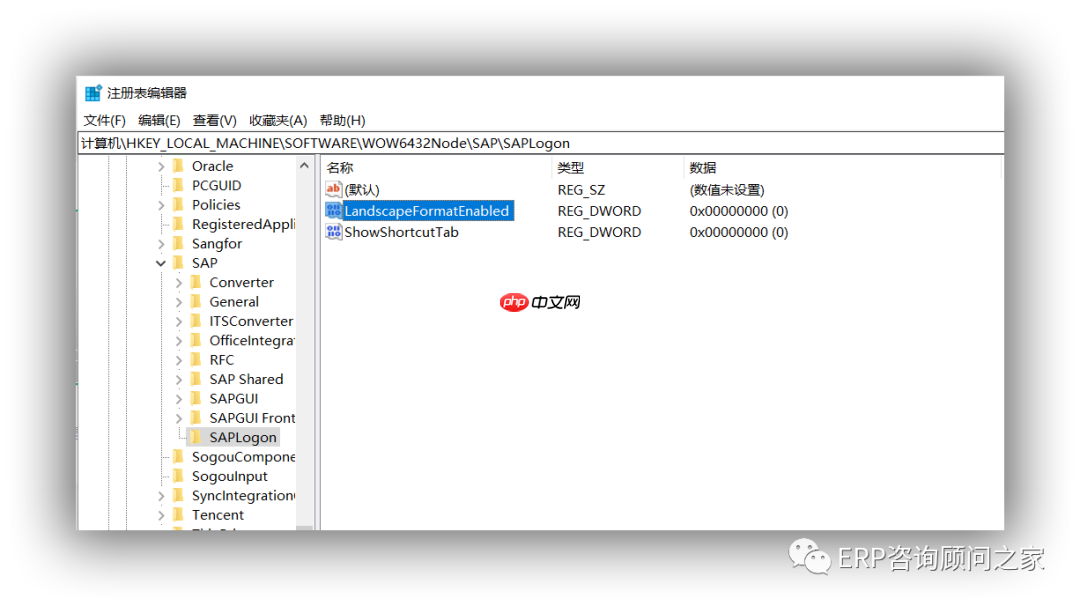The image size is (1080, 606).
Task: Click the RFC folder icon
Action: point(196,359)
